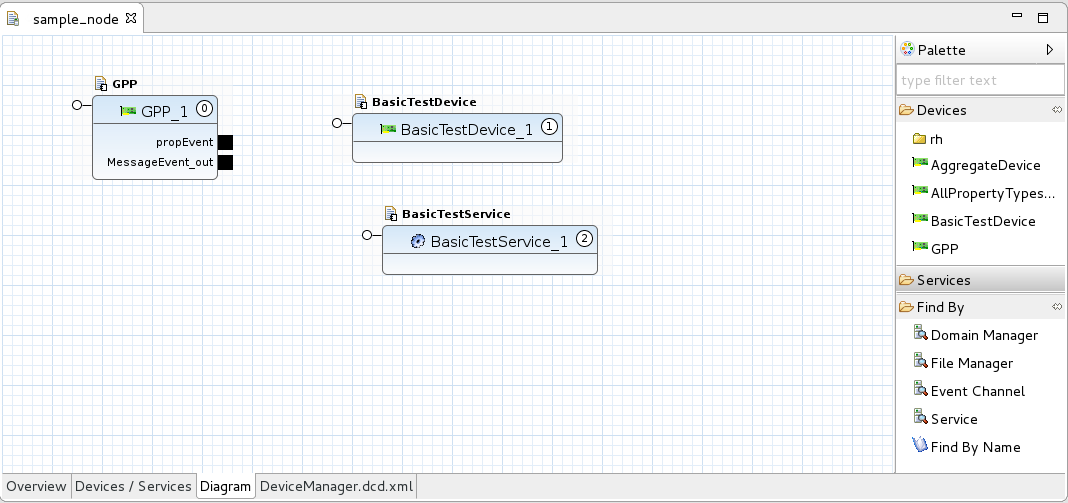Collapse the Find By palette drawer

(x=940, y=308)
